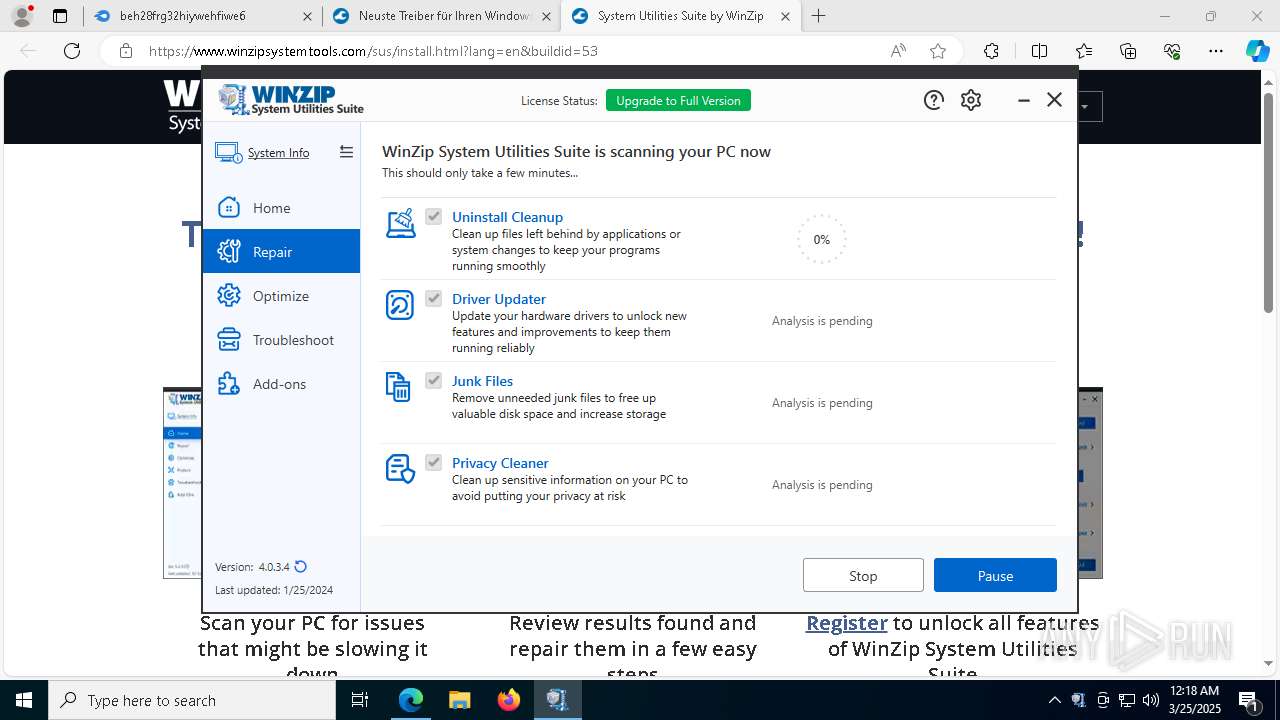Click the Uninstall Cleanup broom icon
This screenshot has height=720, width=1280.
[x=400, y=223]
